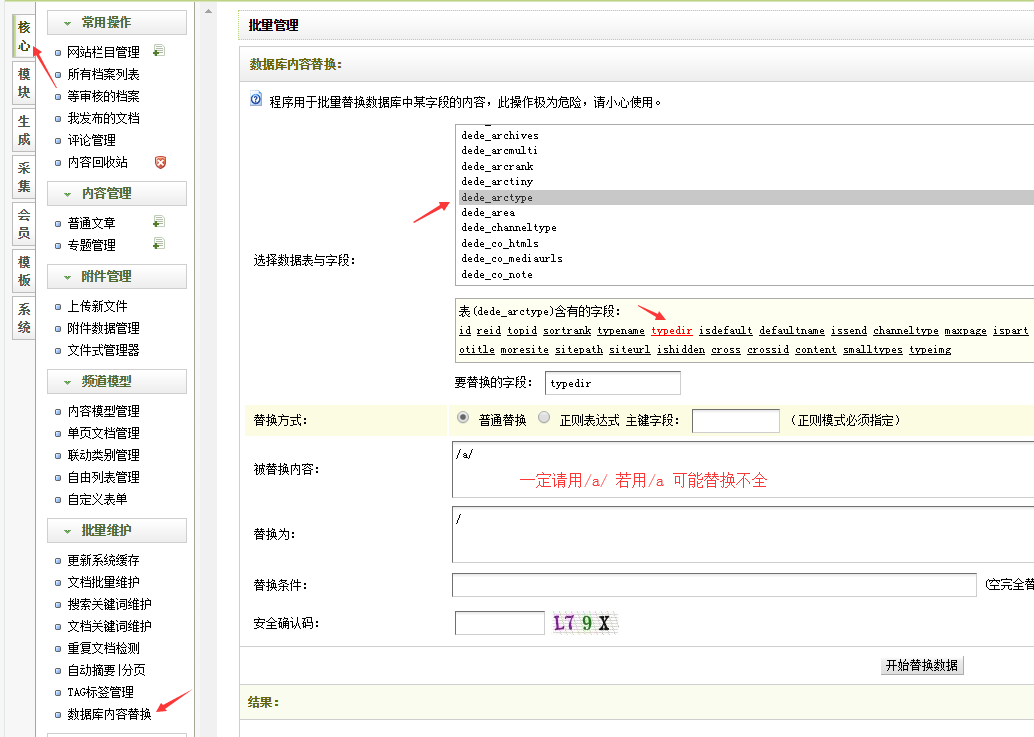Focus the 替换条件 text field

tap(713, 584)
